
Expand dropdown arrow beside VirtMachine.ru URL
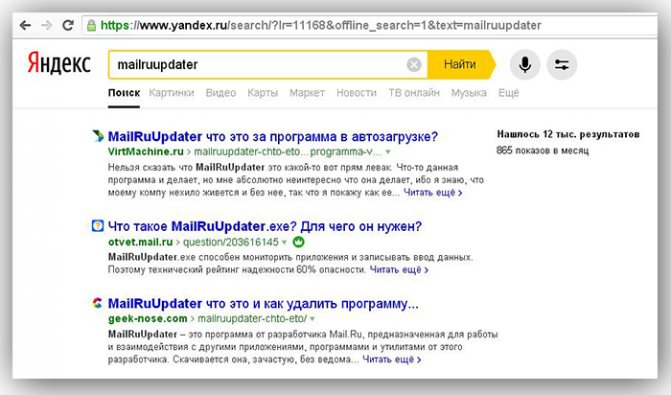(388, 152)
